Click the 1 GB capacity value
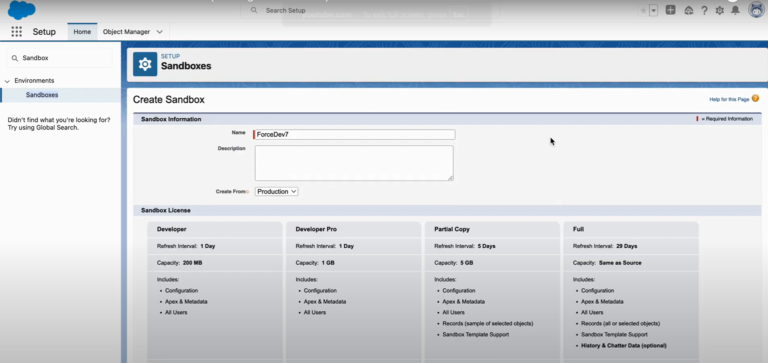The width and height of the screenshot is (768, 363). 328,263
